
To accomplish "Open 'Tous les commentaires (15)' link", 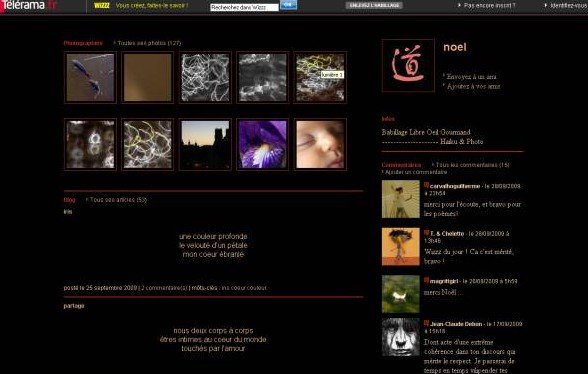I will coord(472,165).
